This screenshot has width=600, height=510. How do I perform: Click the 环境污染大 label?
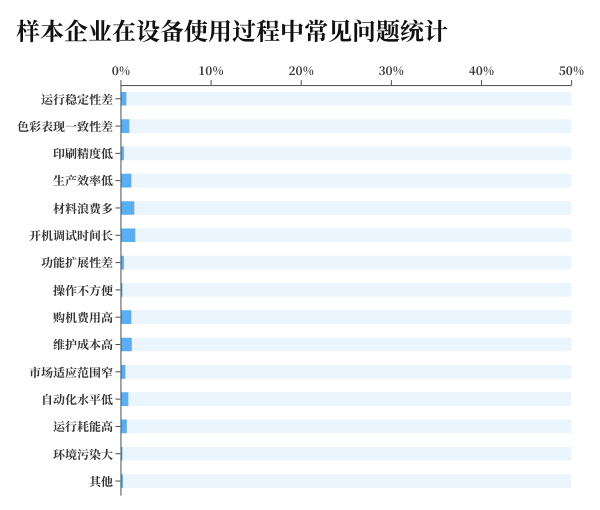[83, 454]
